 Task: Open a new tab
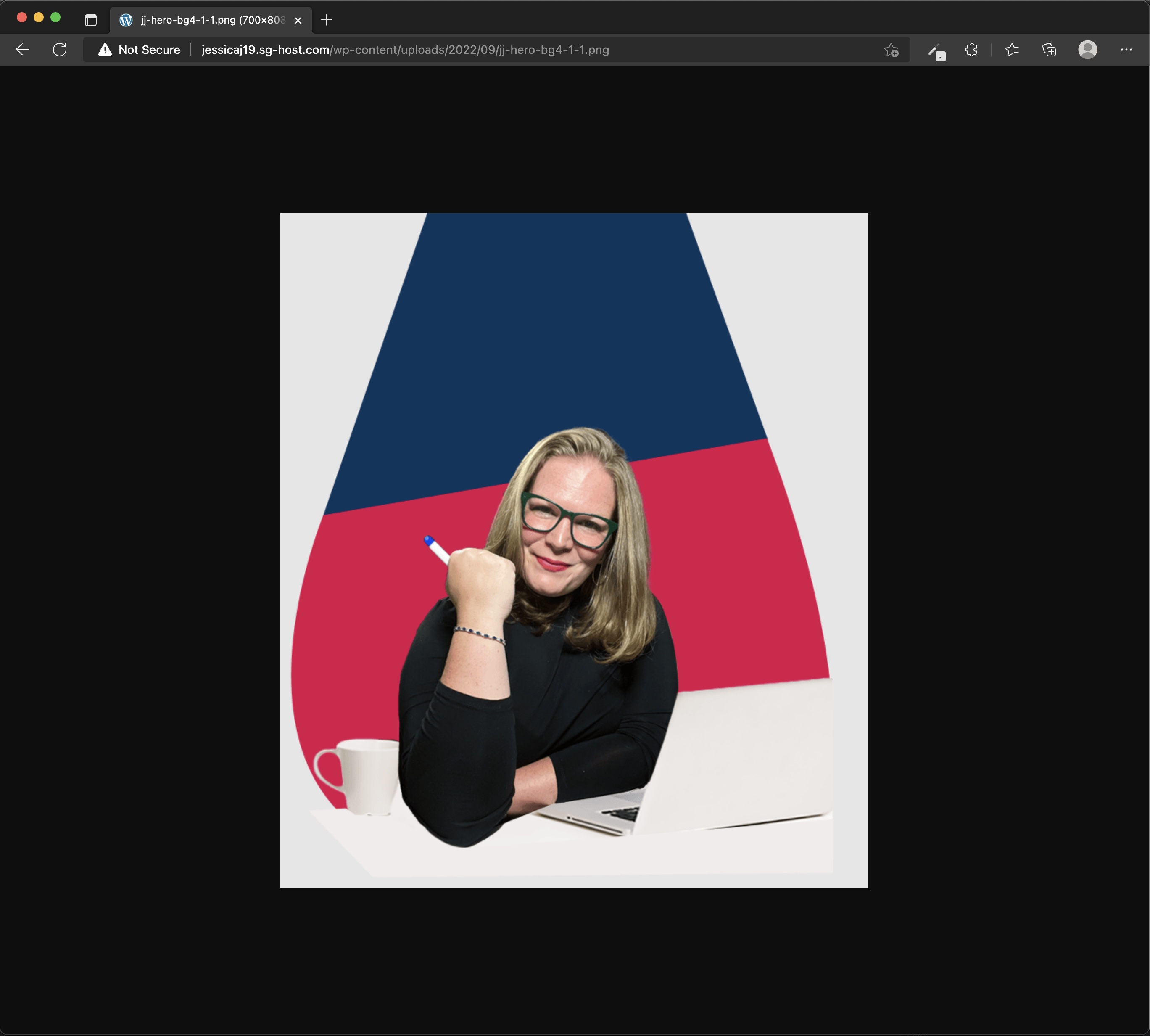[x=327, y=20]
